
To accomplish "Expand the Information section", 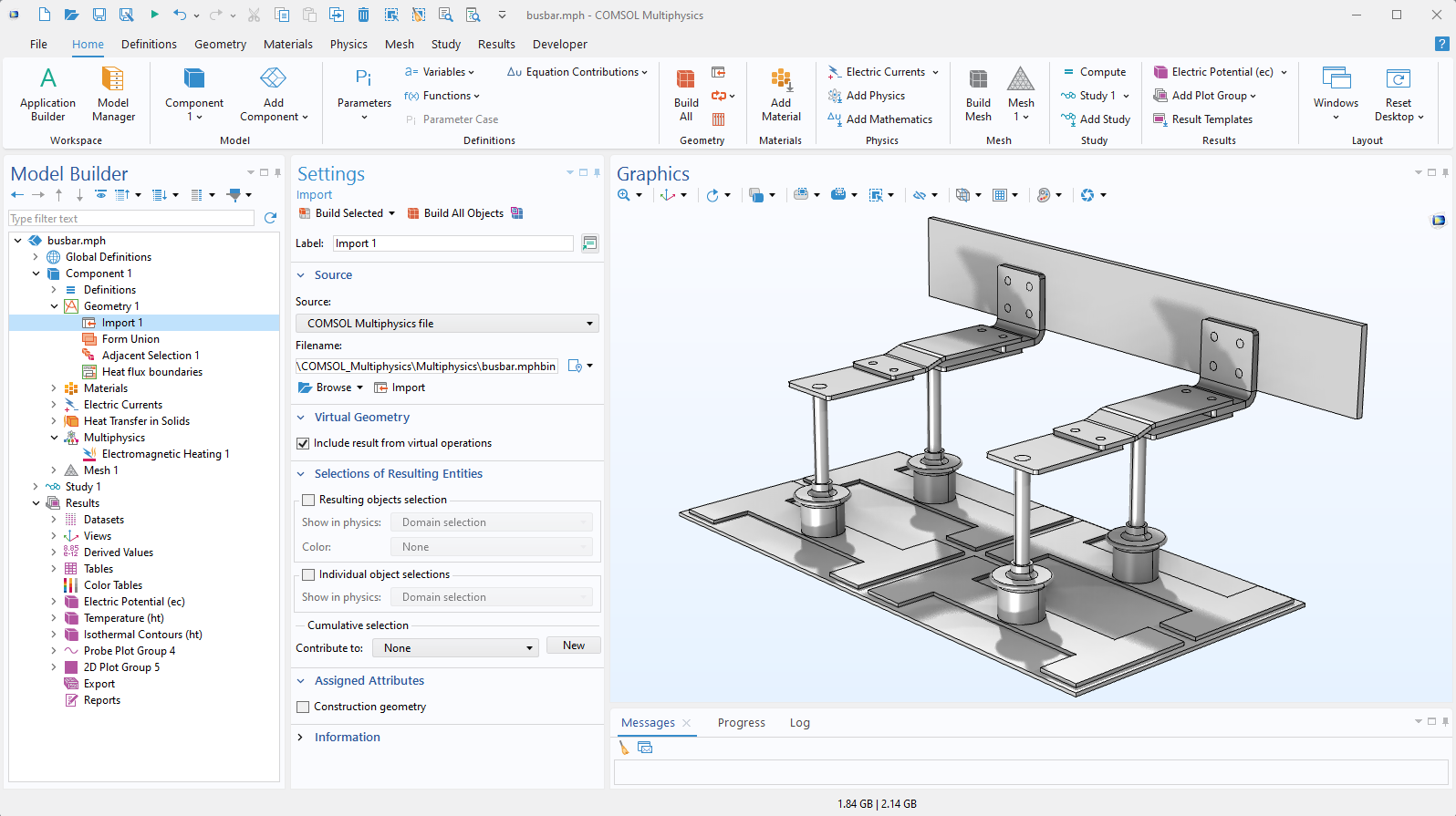I will [347, 737].
